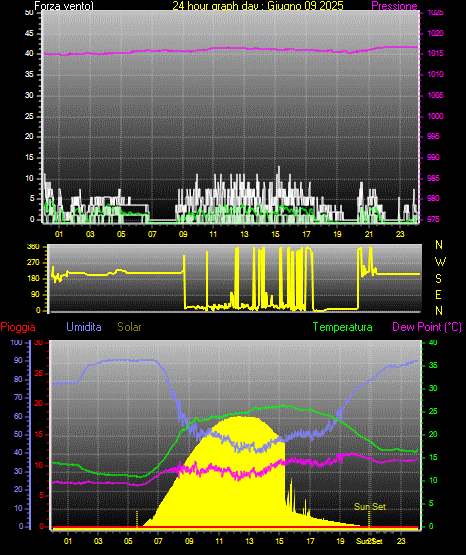This screenshot has width=466, height=555.
Task: Click the 985 value on the pressure axis
Action: click(x=433, y=178)
